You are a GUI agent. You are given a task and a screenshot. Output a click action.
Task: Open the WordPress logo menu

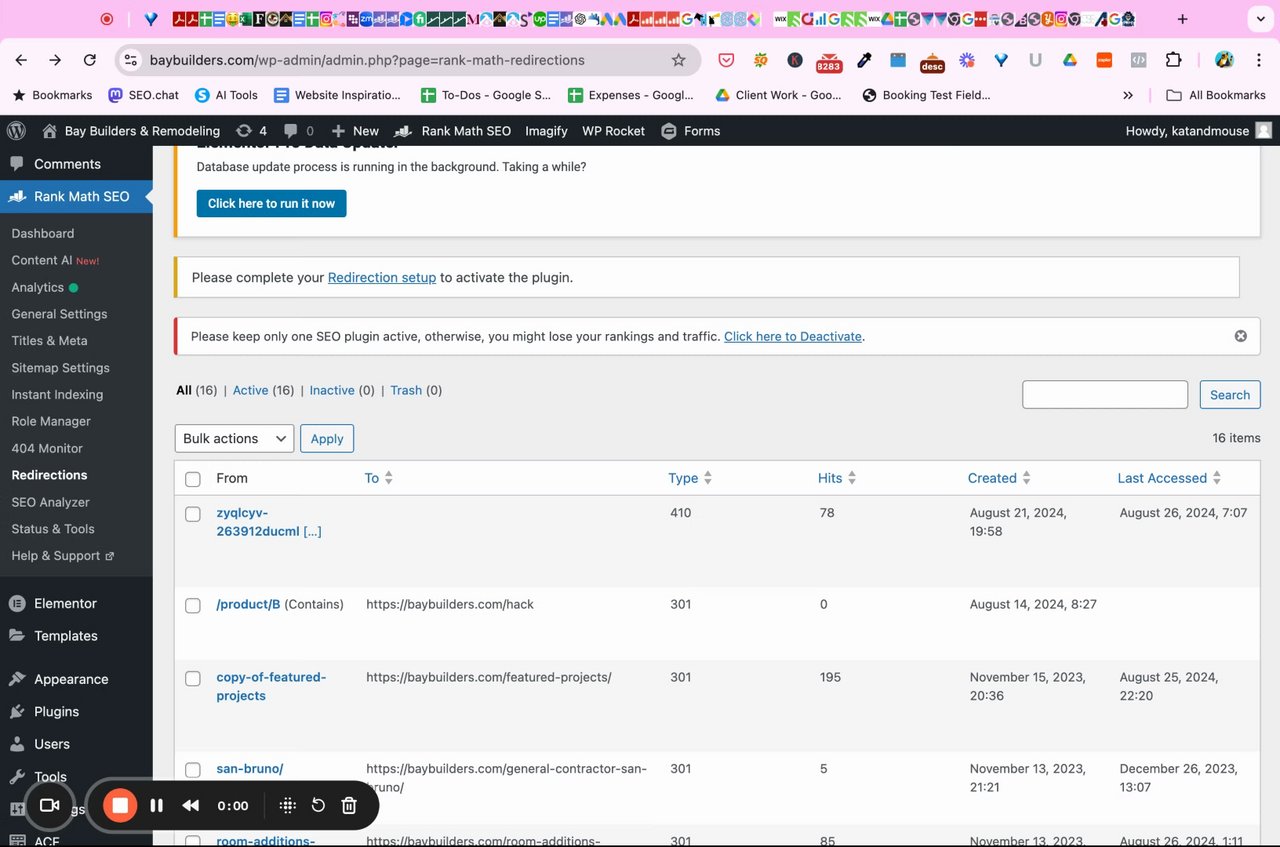(16, 131)
